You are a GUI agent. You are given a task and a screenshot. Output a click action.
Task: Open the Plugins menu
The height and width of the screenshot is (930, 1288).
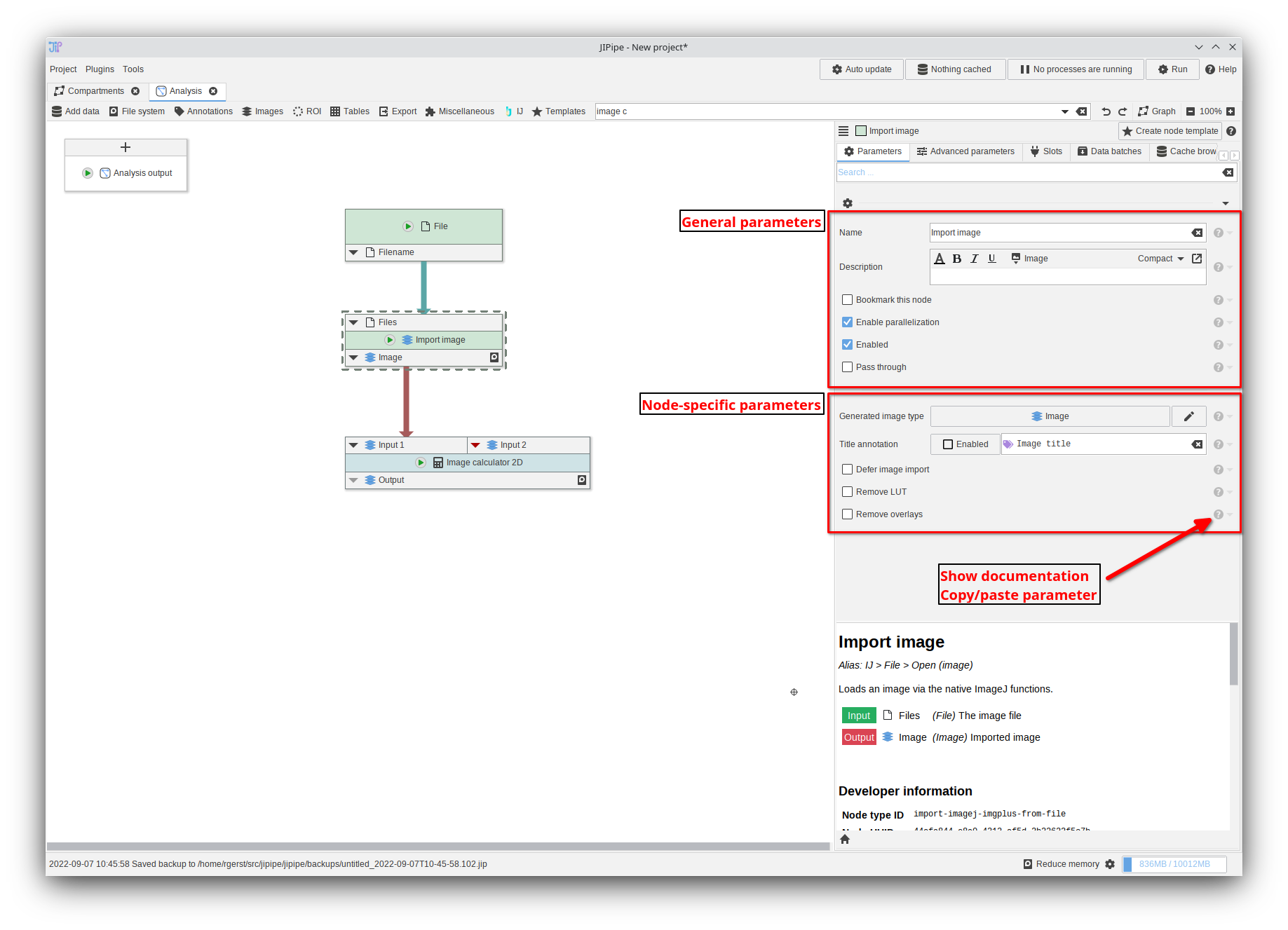(100, 69)
